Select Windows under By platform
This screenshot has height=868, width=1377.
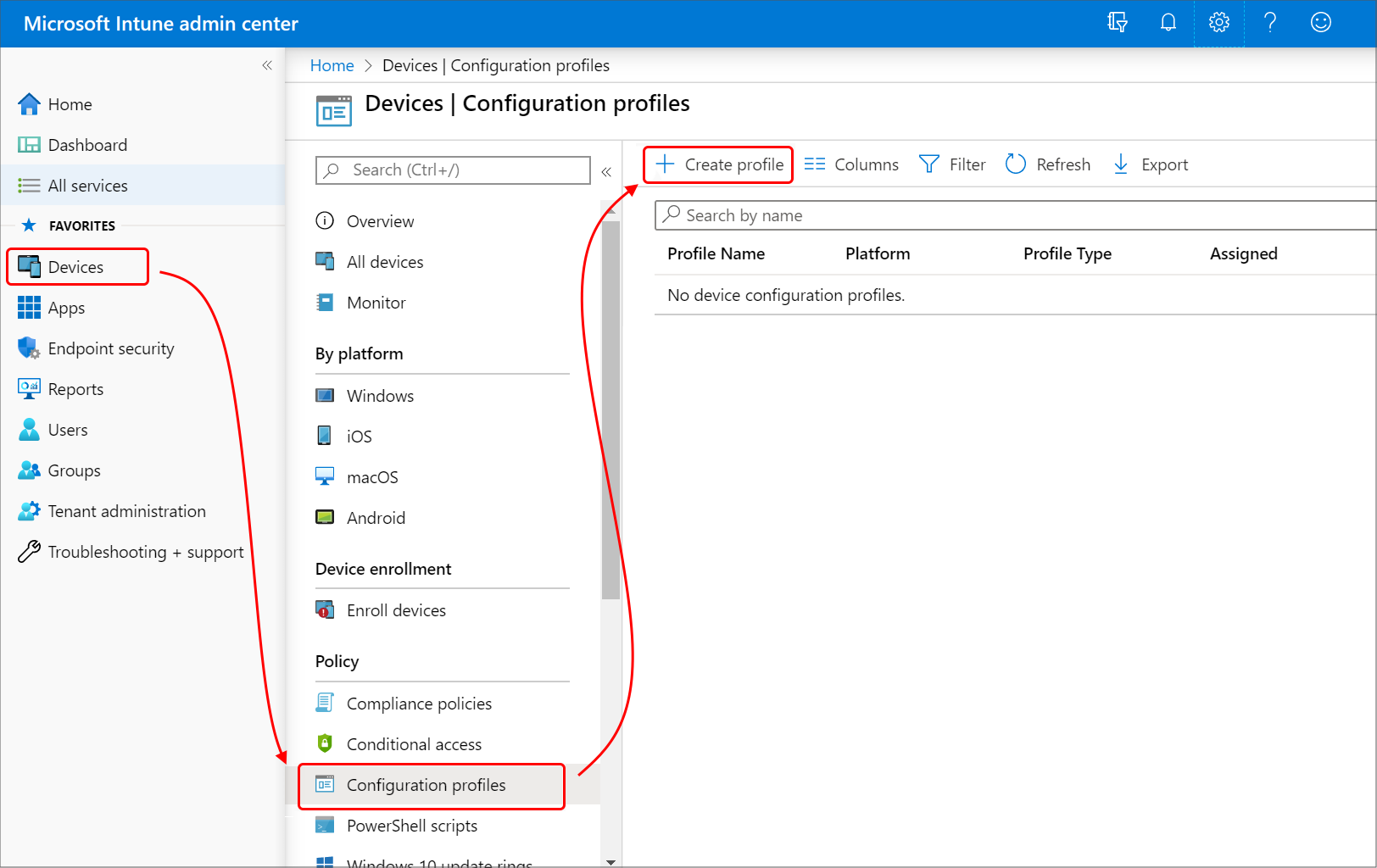click(x=379, y=395)
